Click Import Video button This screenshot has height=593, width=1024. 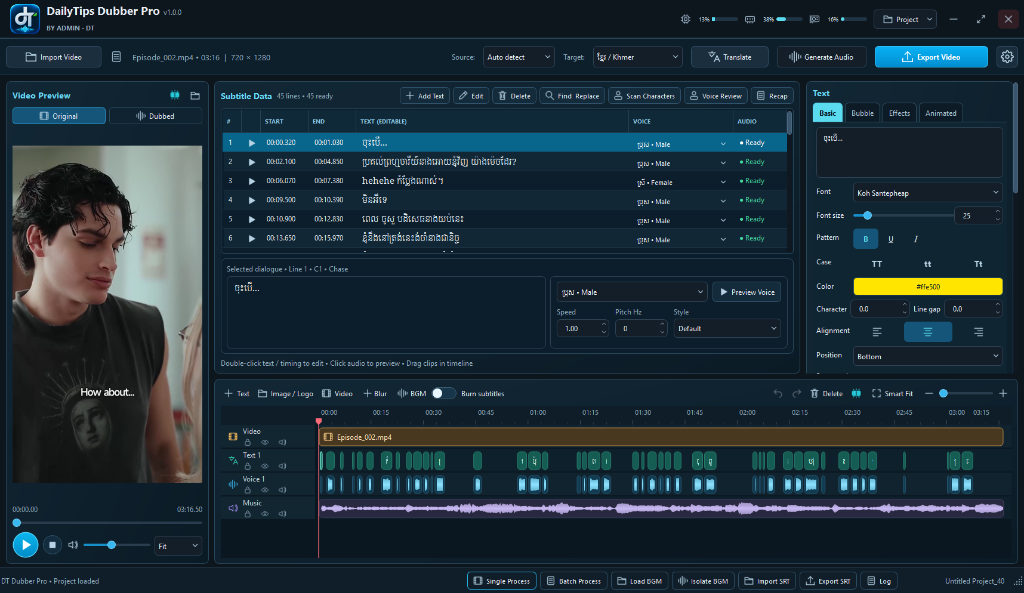[x=54, y=57]
